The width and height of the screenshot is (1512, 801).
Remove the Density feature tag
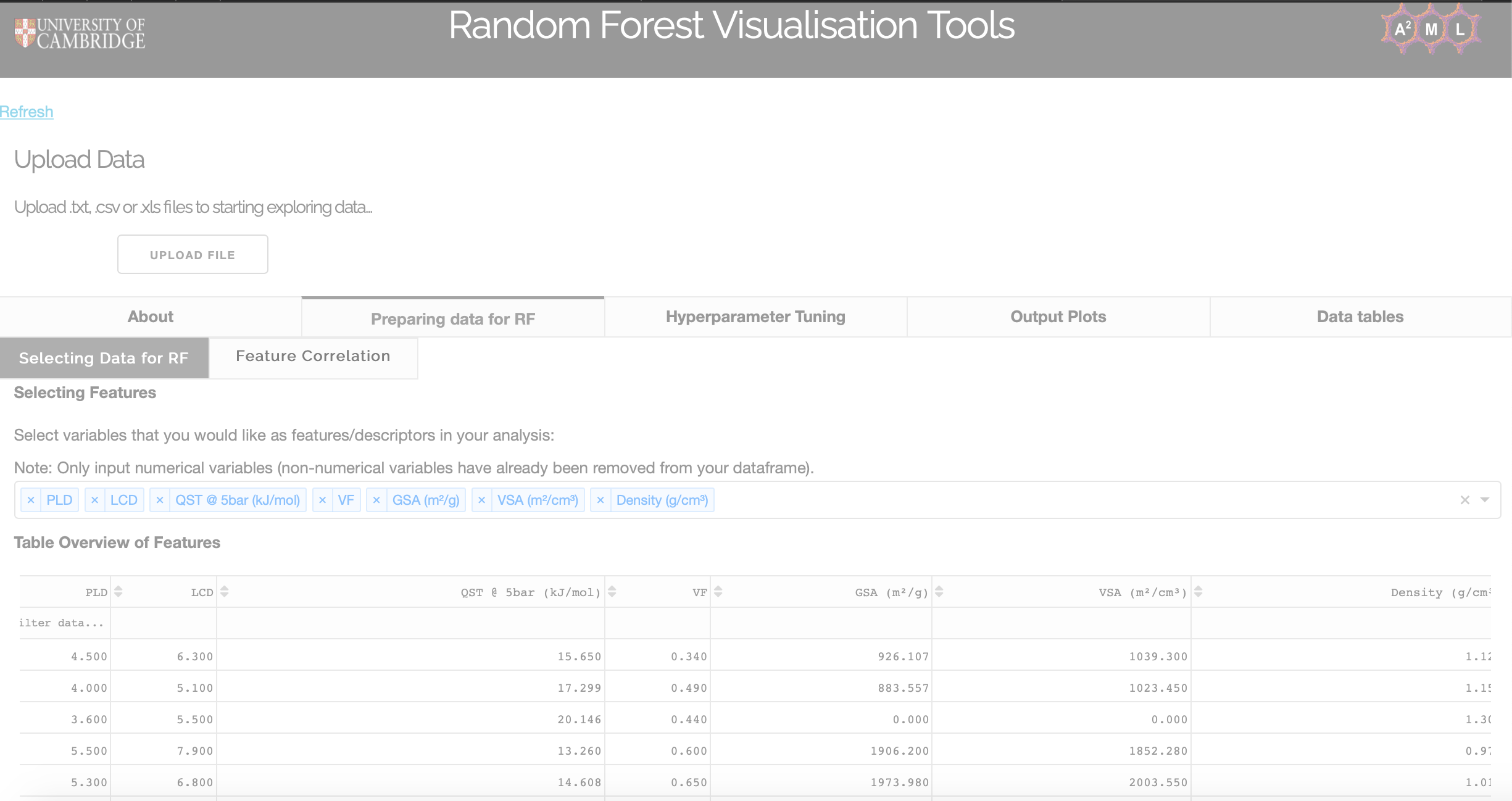click(600, 500)
